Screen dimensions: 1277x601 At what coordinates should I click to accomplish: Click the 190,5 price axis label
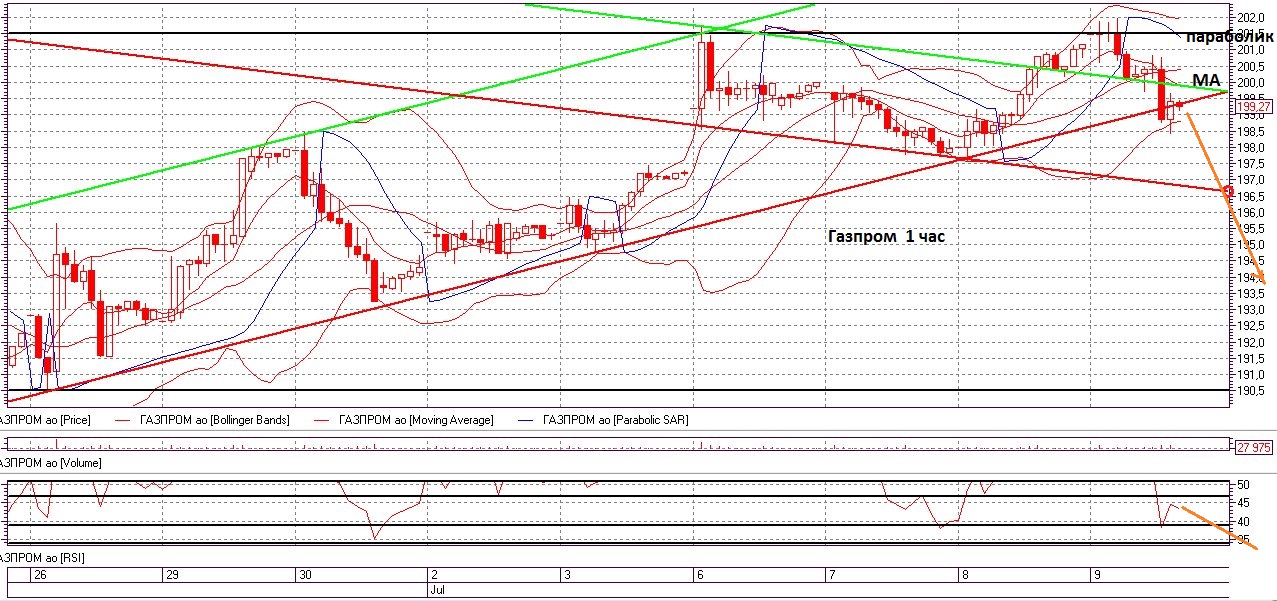tap(1250, 390)
